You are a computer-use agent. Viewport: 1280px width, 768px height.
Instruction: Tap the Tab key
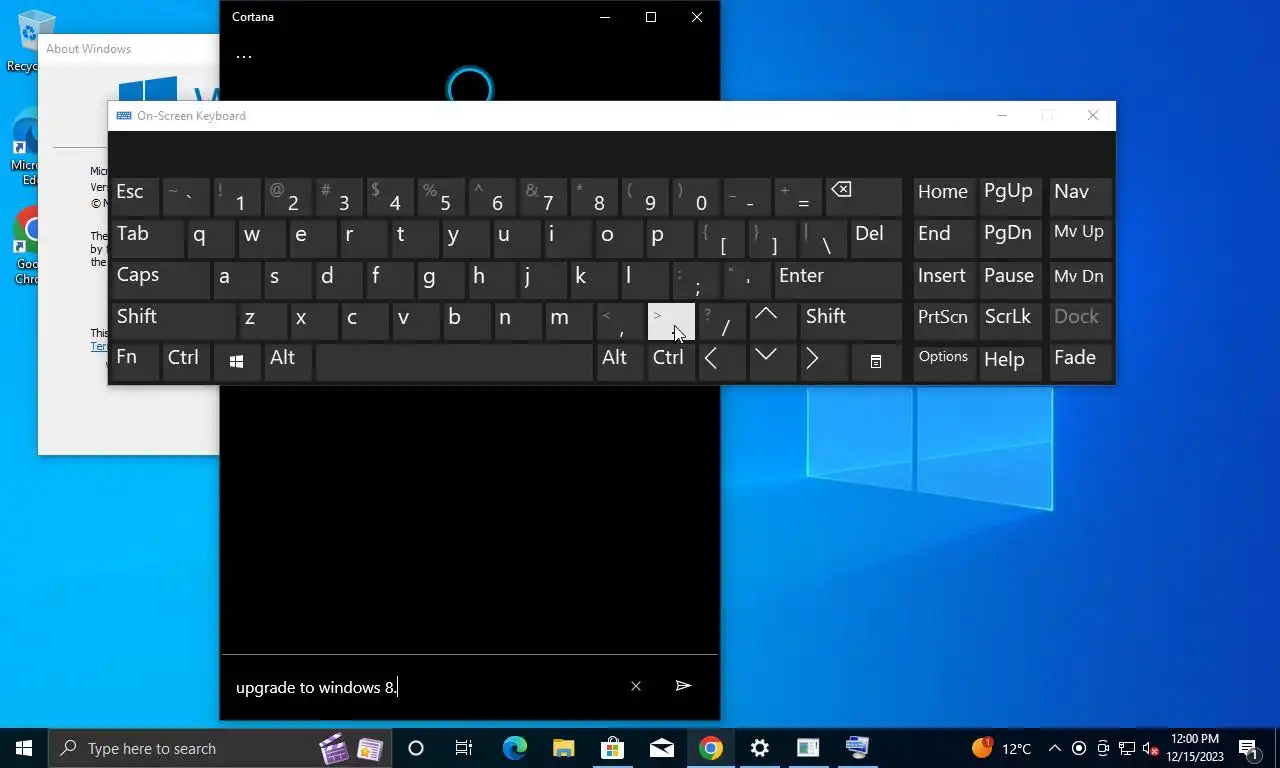pos(147,238)
